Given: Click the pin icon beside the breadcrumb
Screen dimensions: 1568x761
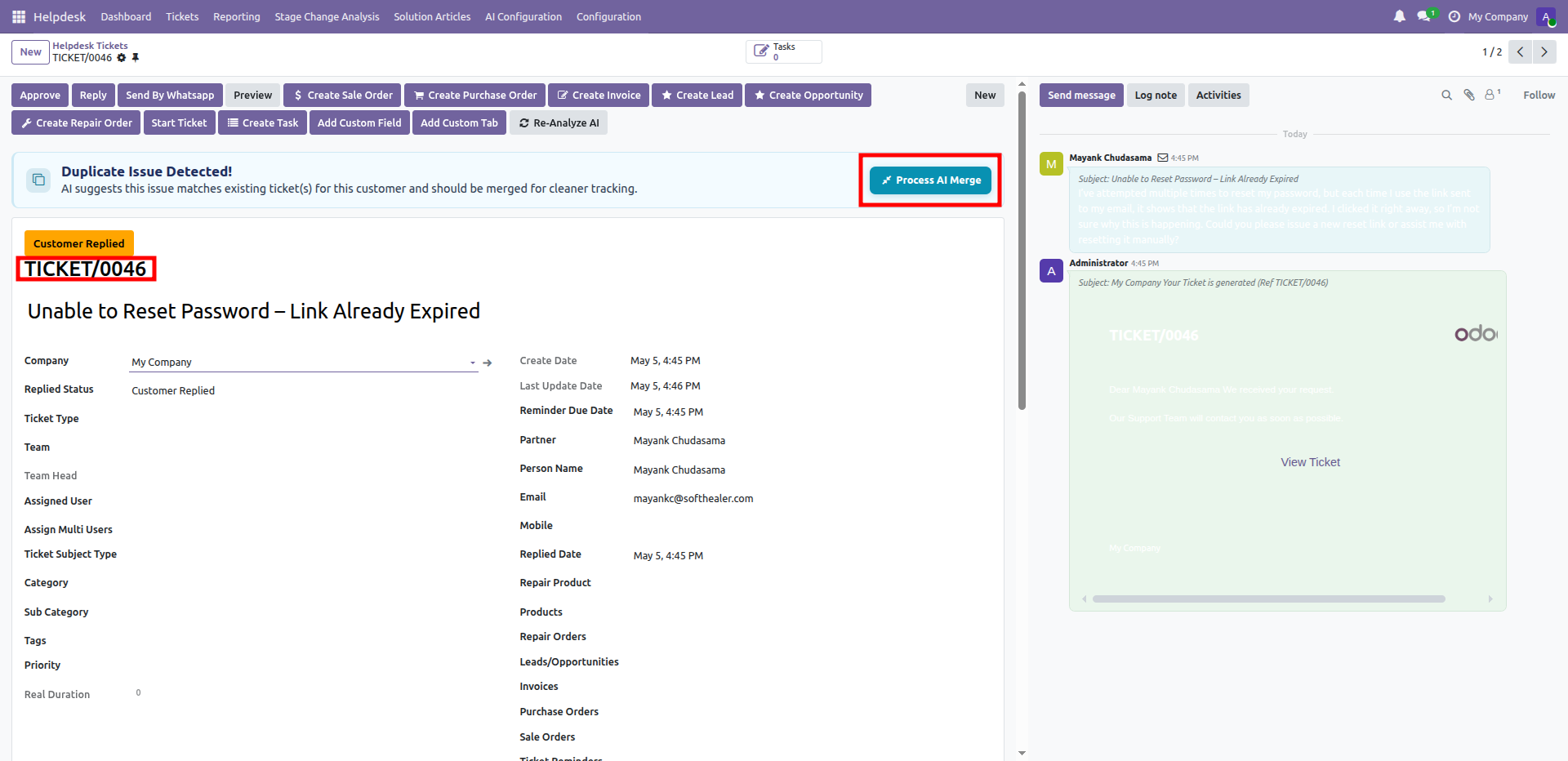Looking at the screenshot, I should pyautogui.click(x=136, y=58).
